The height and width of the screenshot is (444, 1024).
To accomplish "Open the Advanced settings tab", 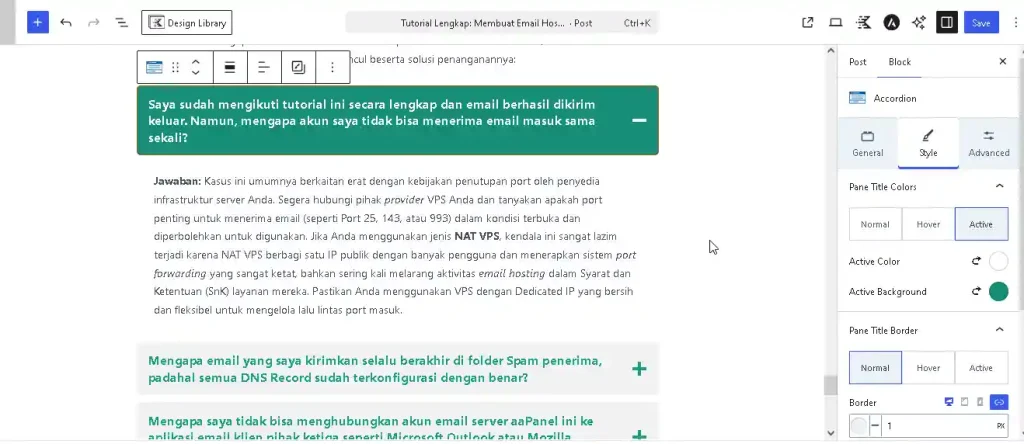I will [989, 144].
